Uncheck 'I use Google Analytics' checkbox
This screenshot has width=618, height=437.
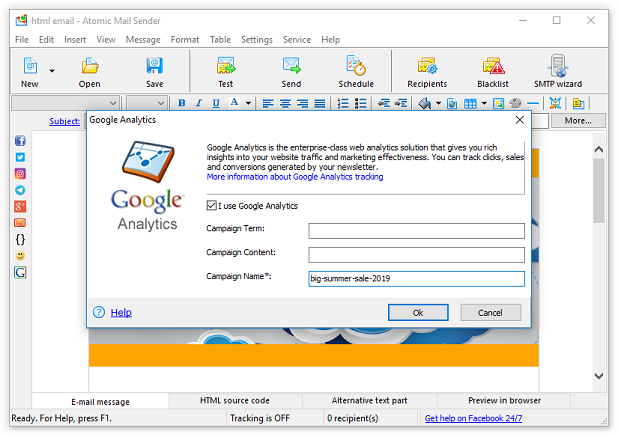point(211,206)
